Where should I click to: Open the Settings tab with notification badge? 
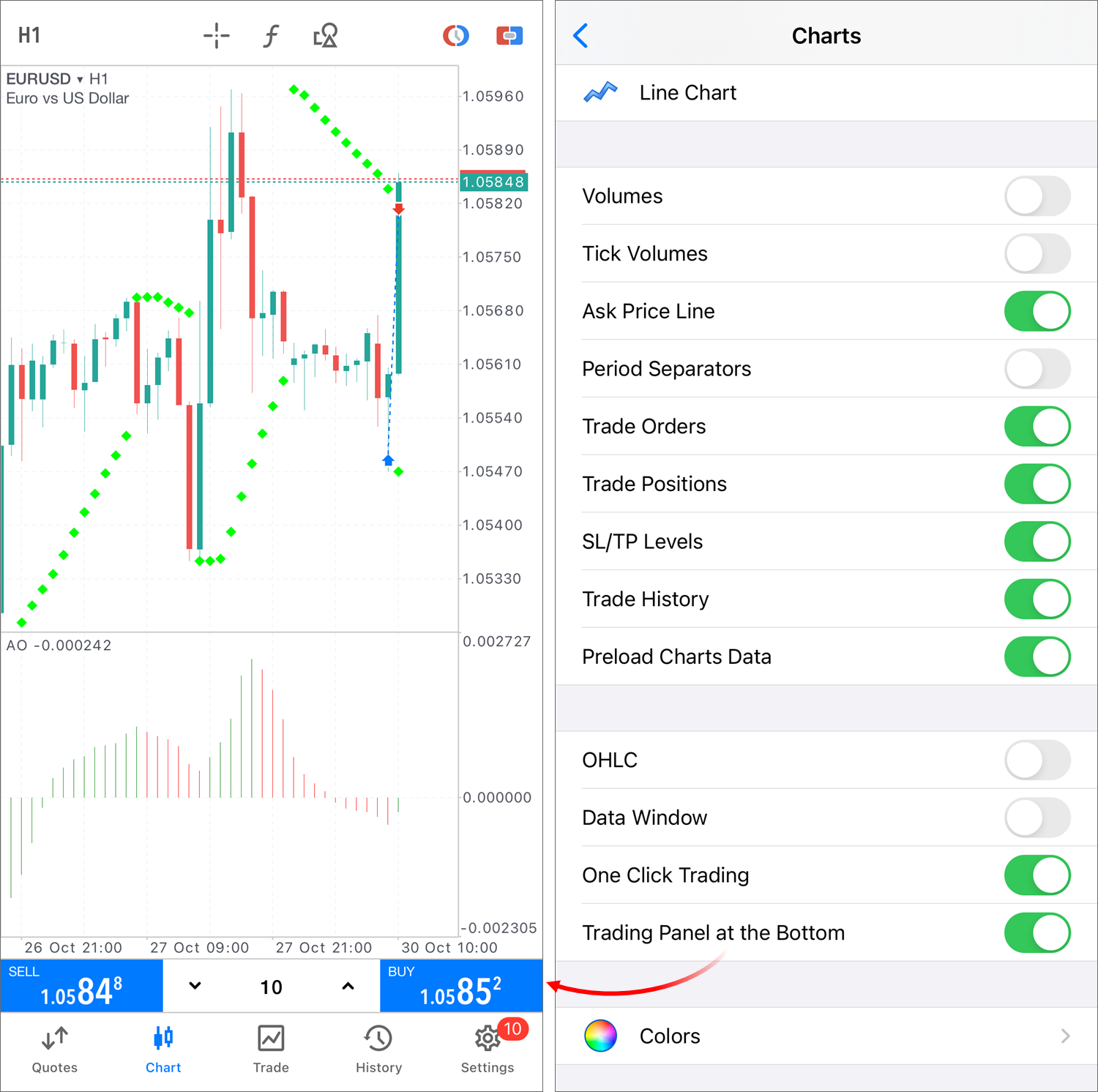[x=488, y=1049]
